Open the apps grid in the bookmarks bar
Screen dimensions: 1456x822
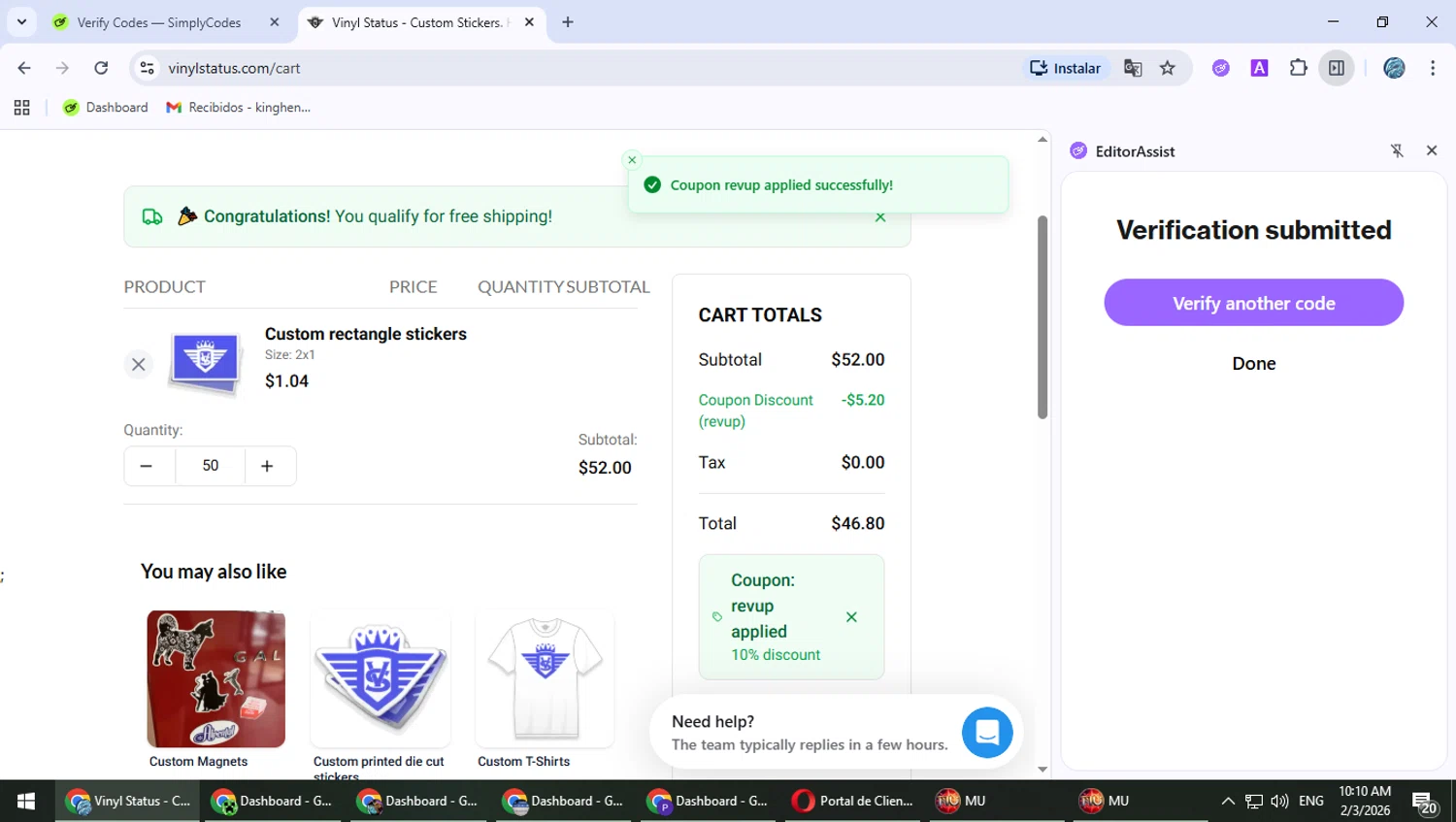[22, 108]
